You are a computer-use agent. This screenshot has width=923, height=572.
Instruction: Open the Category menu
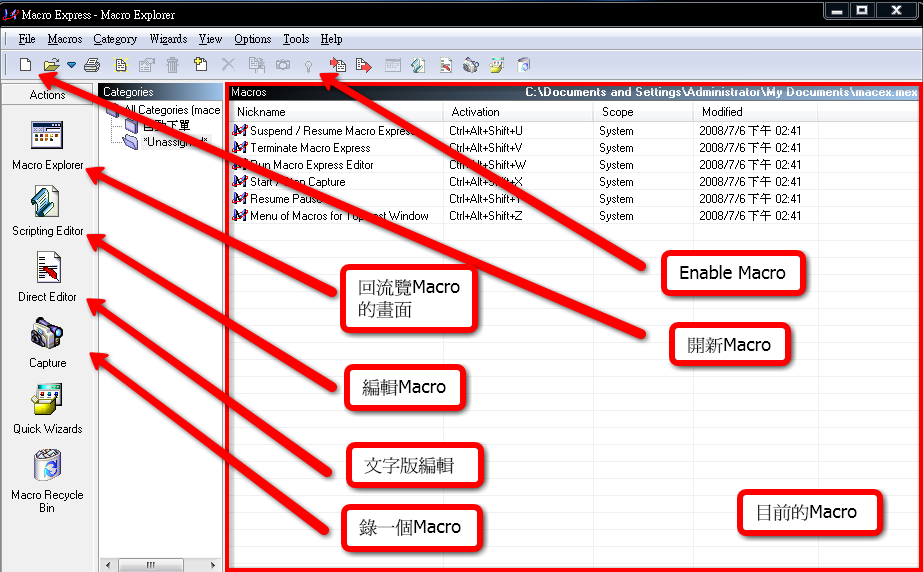(x=115, y=39)
